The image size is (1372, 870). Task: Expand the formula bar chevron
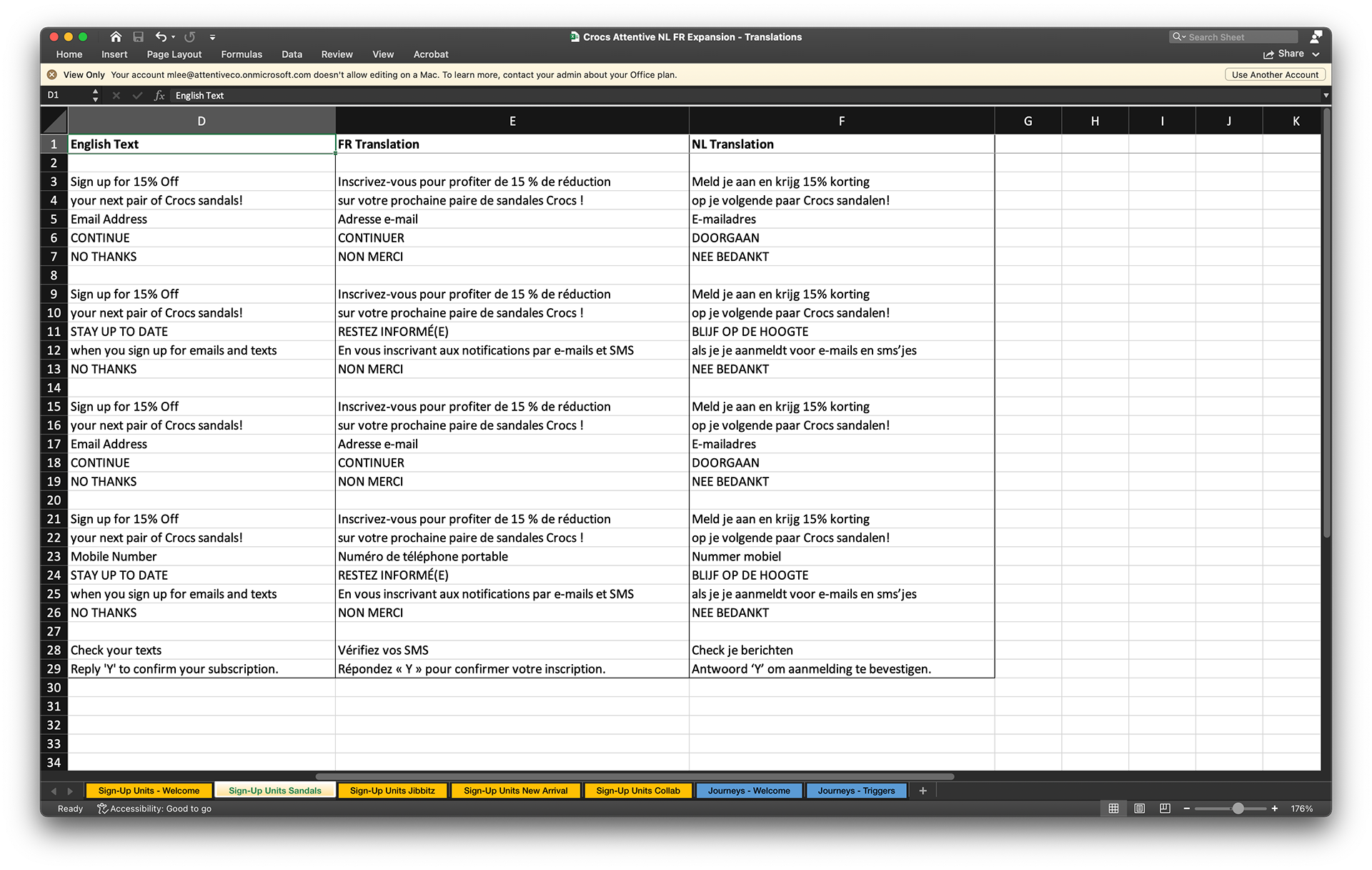click(1326, 95)
